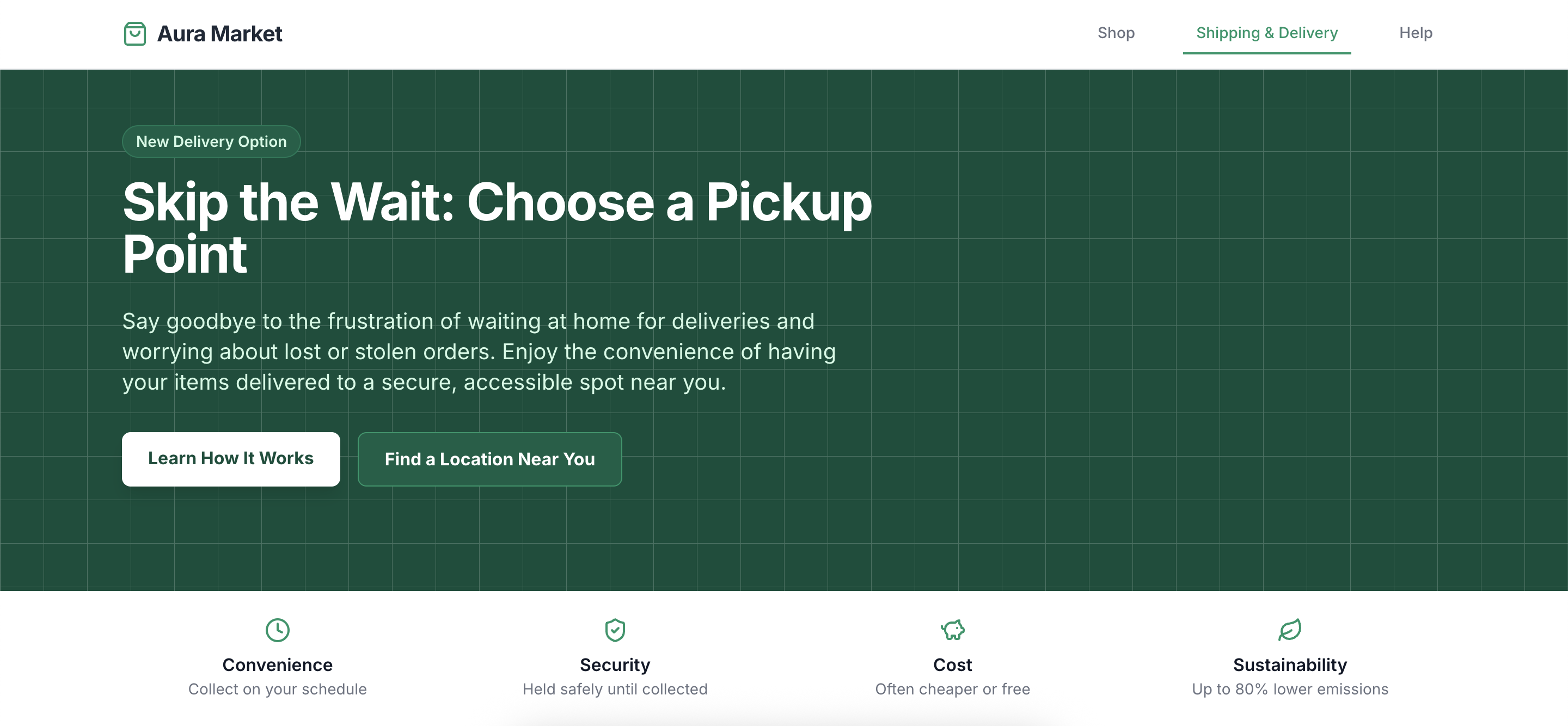This screenshot has height=726, width=1568.
Task: Select the Shipping & Delivery tab
Action: (1267, 33)
